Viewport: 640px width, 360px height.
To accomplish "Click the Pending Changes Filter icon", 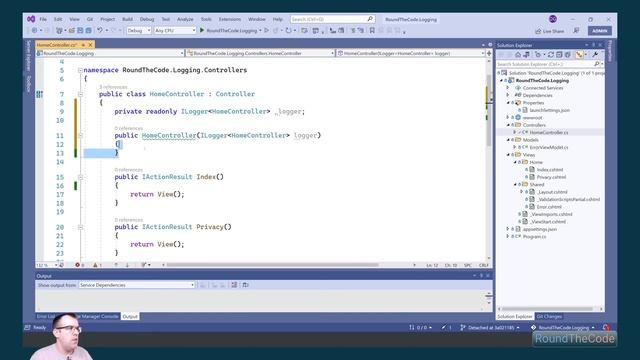I will pyautogui.click(x=538, y=55).
